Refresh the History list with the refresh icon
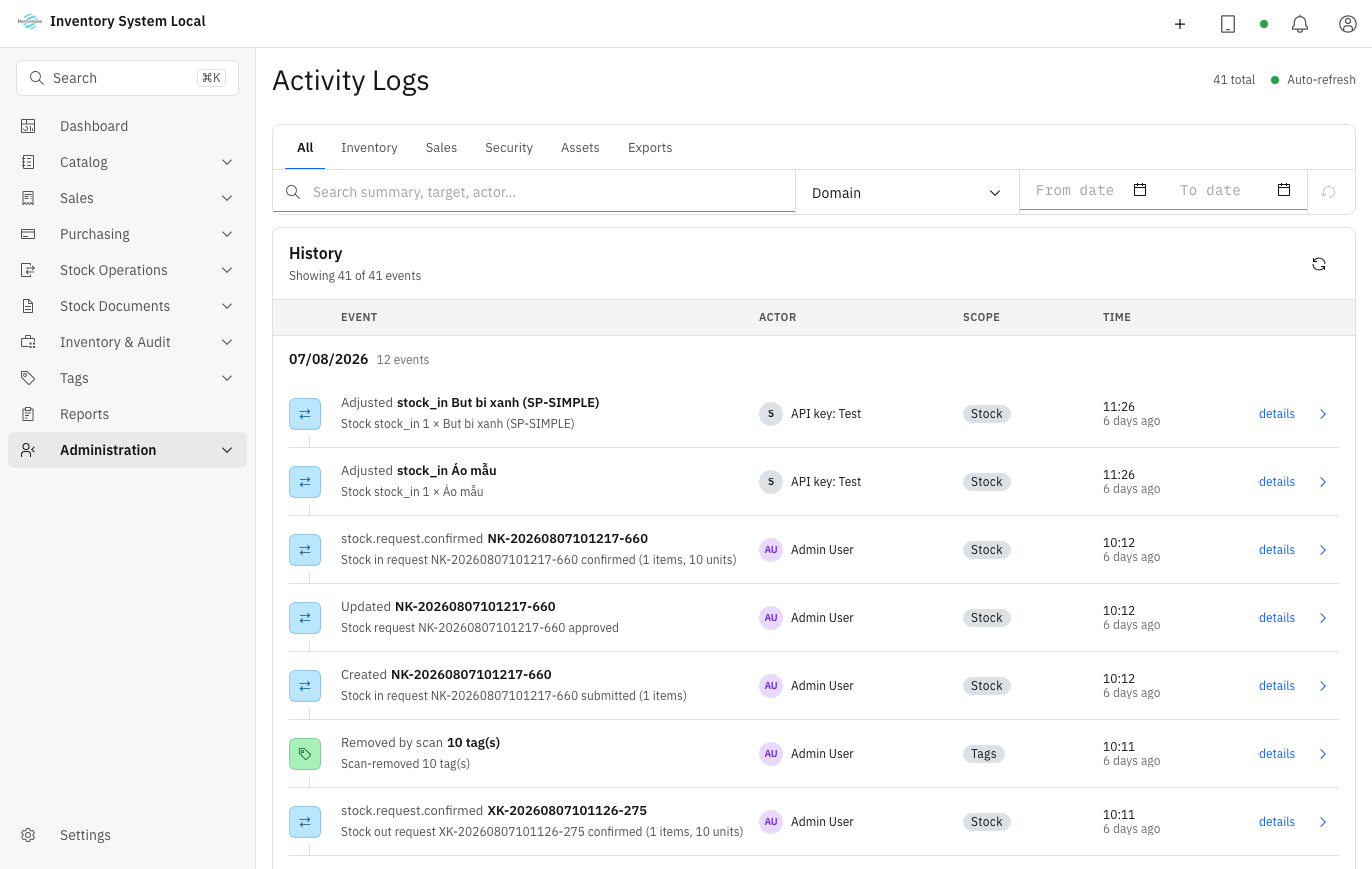This screenshot has height=869, width=1372. pyautogui.click(x=1319, y=264)
